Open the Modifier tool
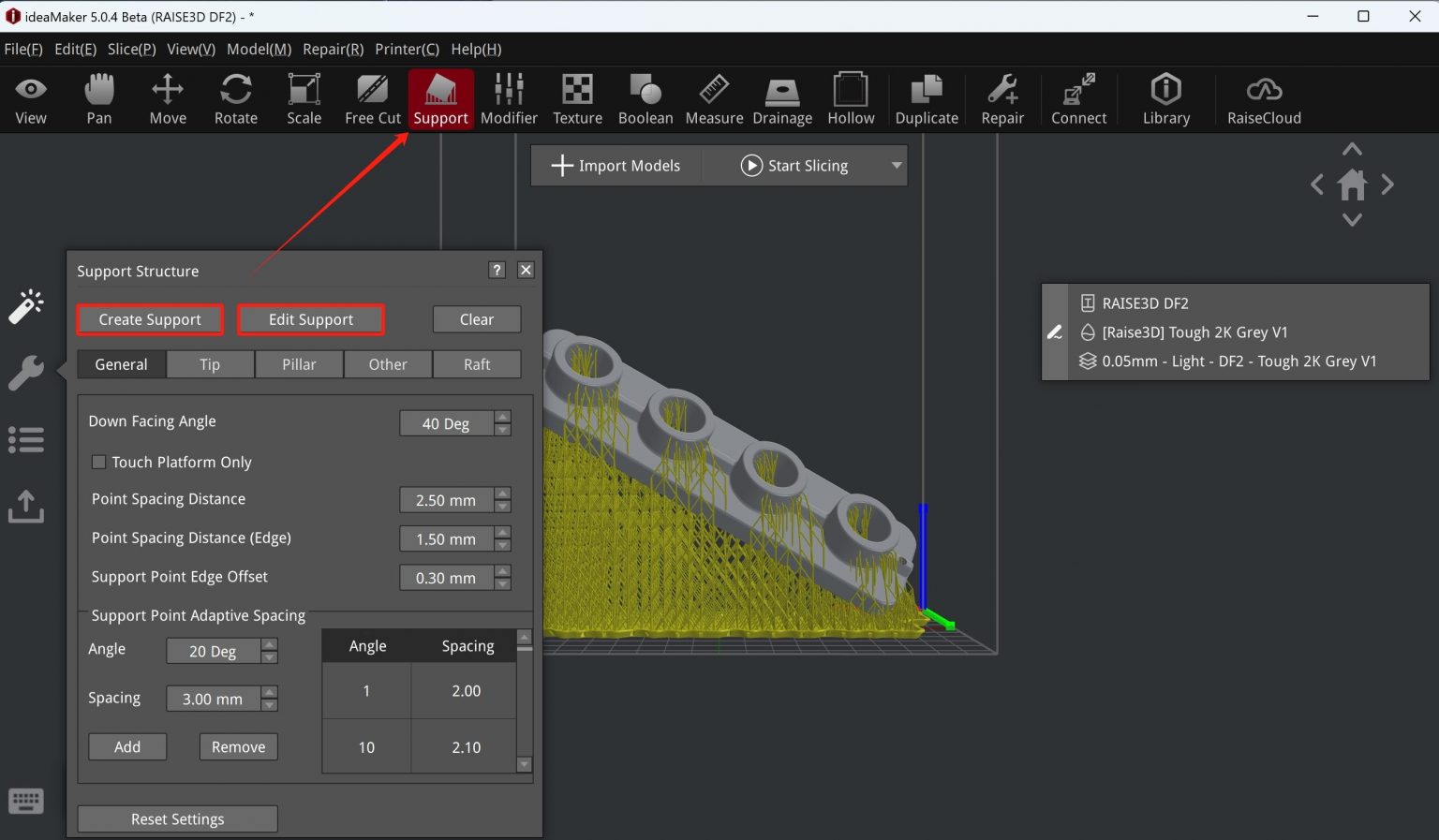 509,98
